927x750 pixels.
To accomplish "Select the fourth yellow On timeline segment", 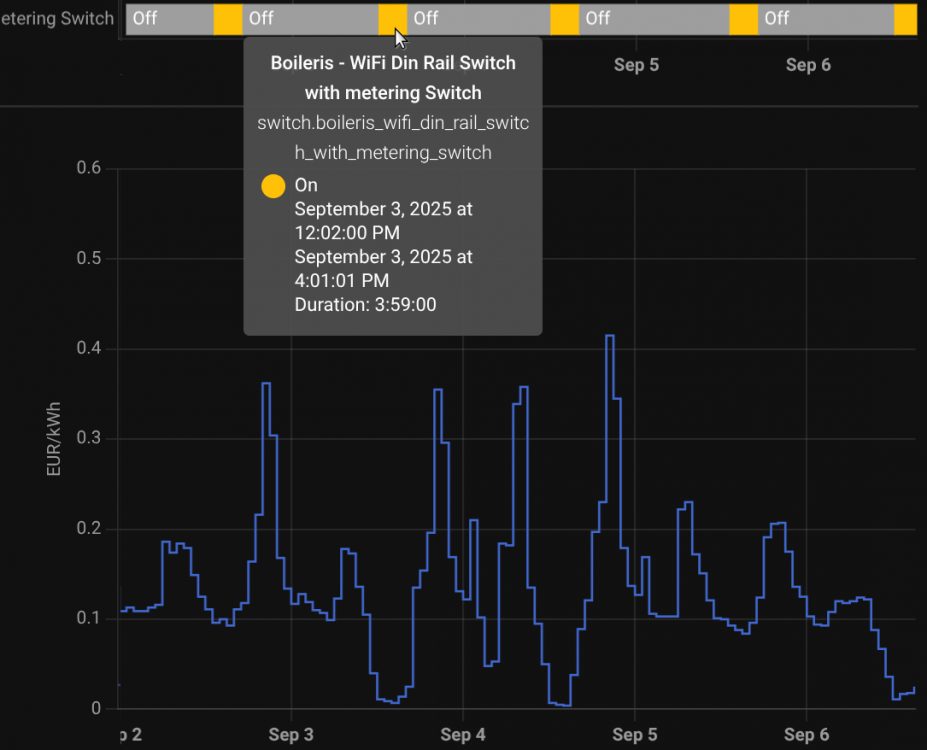I will coord(743,19).
